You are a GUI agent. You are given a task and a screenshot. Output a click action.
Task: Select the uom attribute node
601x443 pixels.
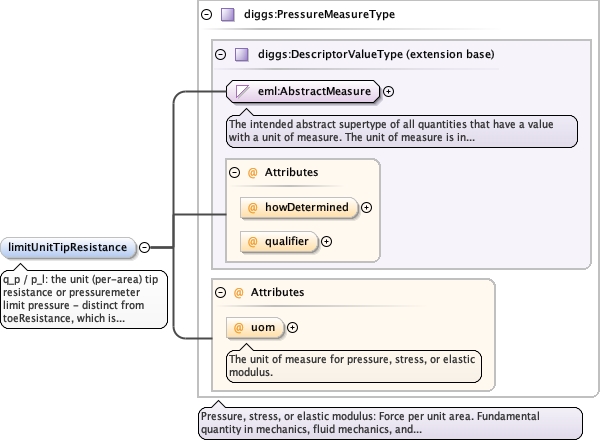(255, 328)
